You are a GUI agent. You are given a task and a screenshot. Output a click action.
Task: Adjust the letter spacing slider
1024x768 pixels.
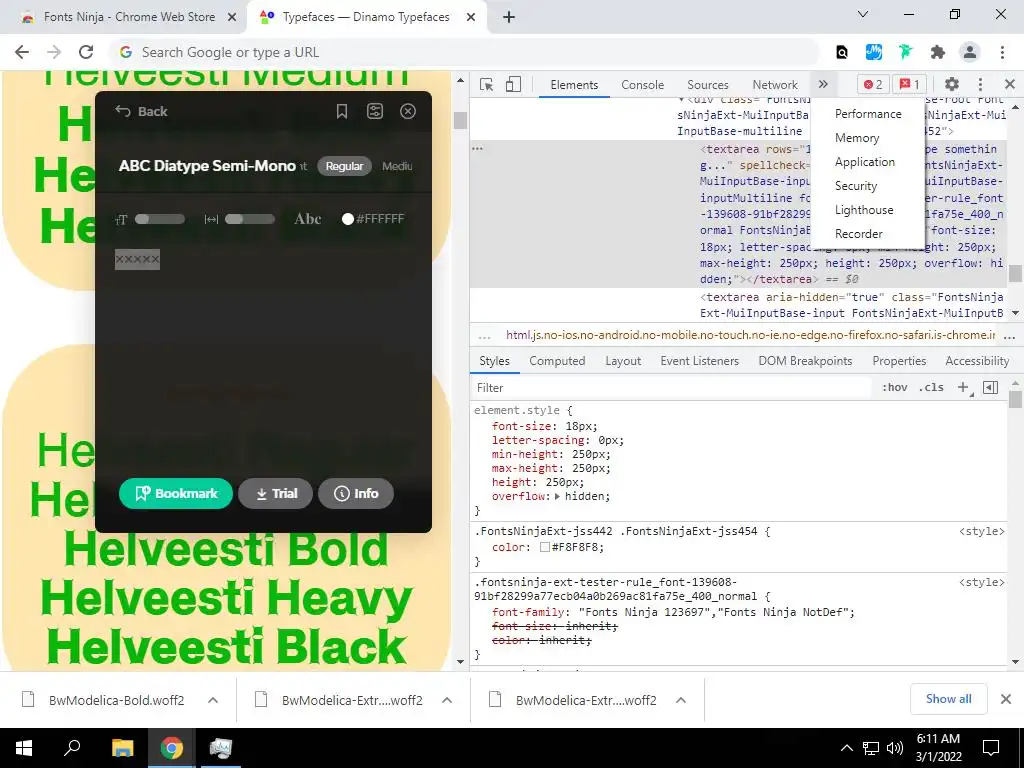[249, 219]
